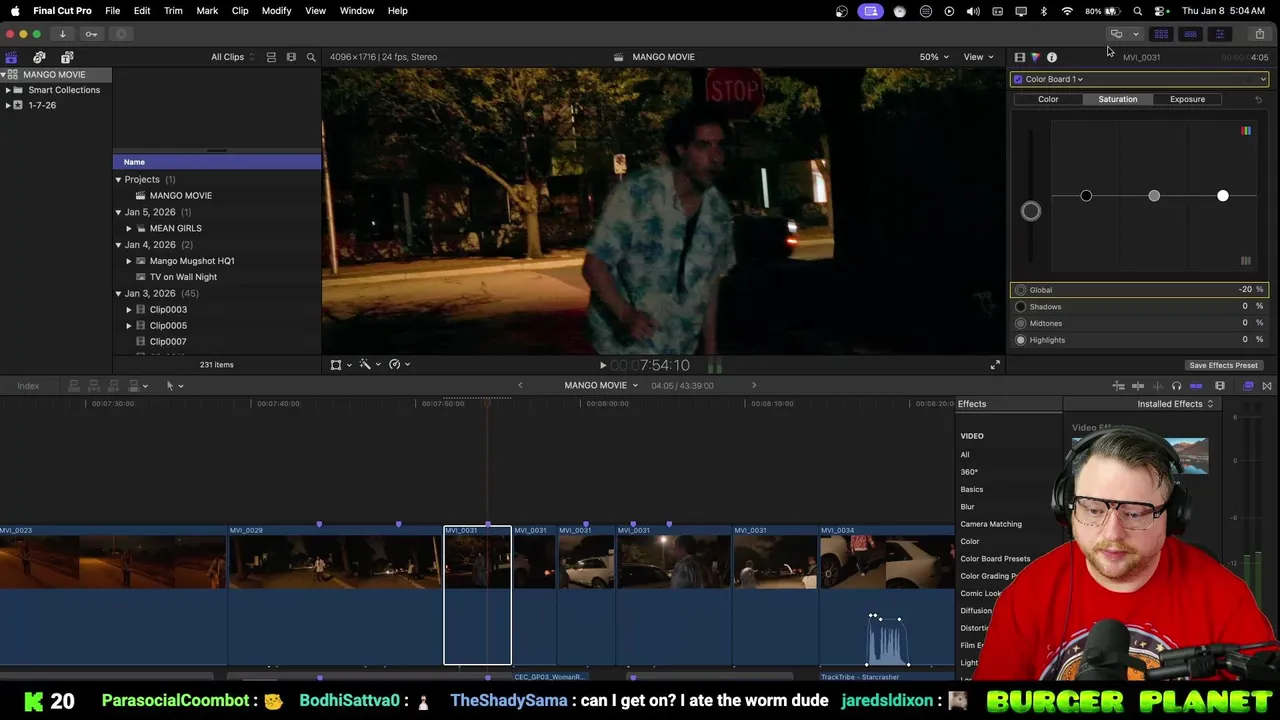The width and height of the screenshot is (1280, 720).
Task: Open the Trim menu
Action: pos(173,11)
